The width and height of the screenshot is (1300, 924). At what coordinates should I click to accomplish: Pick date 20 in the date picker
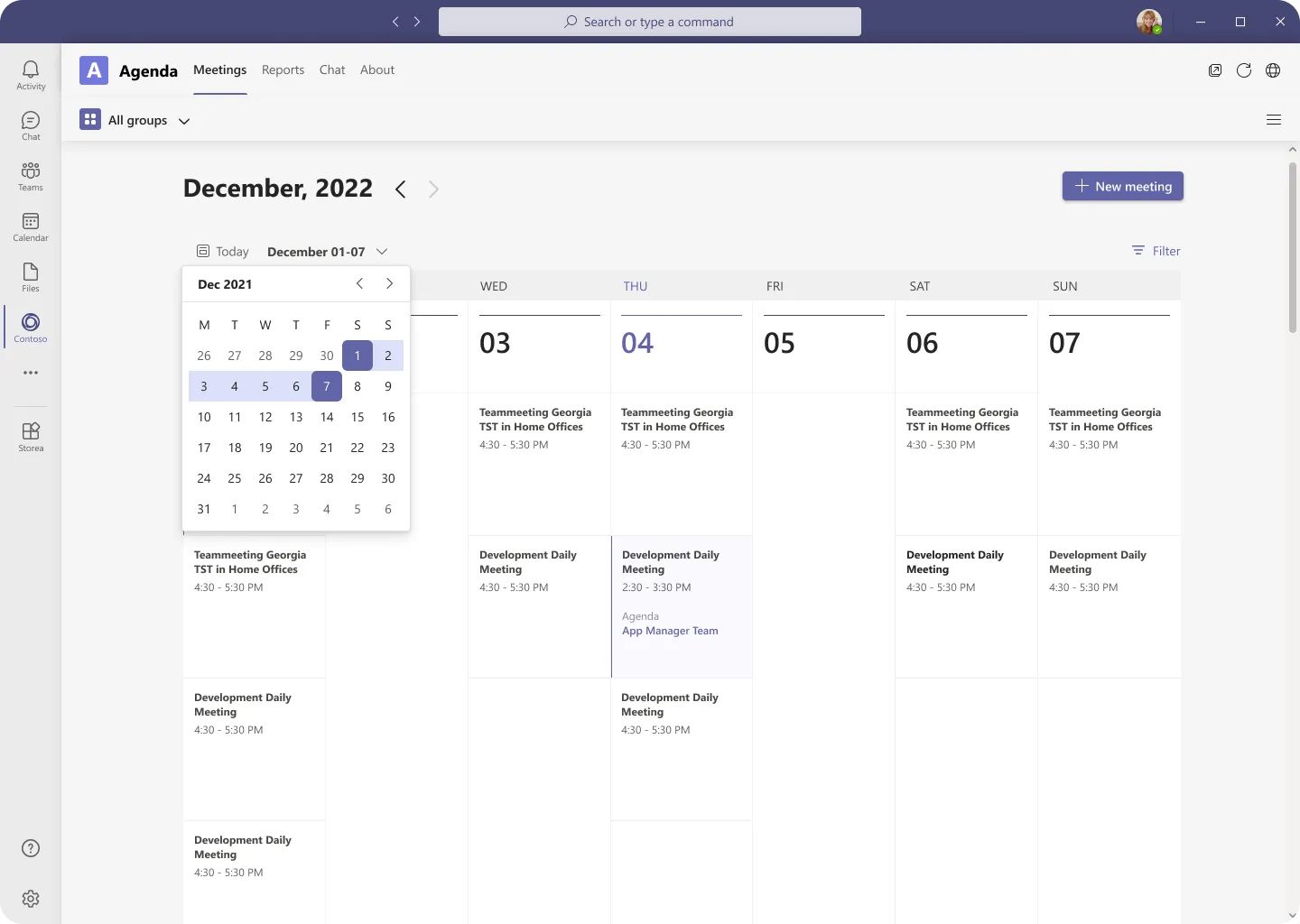296,448
